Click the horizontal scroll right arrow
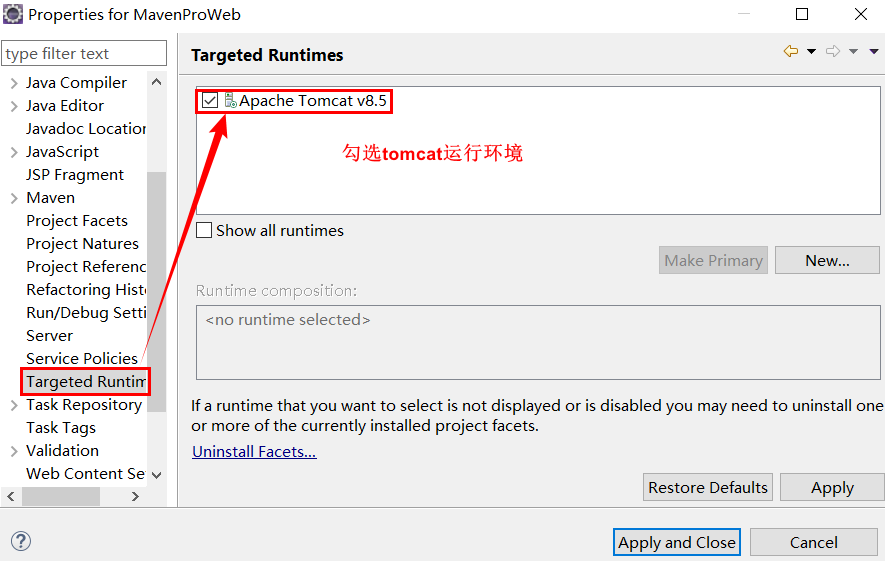This screenshot has height=561, width=885. coord(135,496)
